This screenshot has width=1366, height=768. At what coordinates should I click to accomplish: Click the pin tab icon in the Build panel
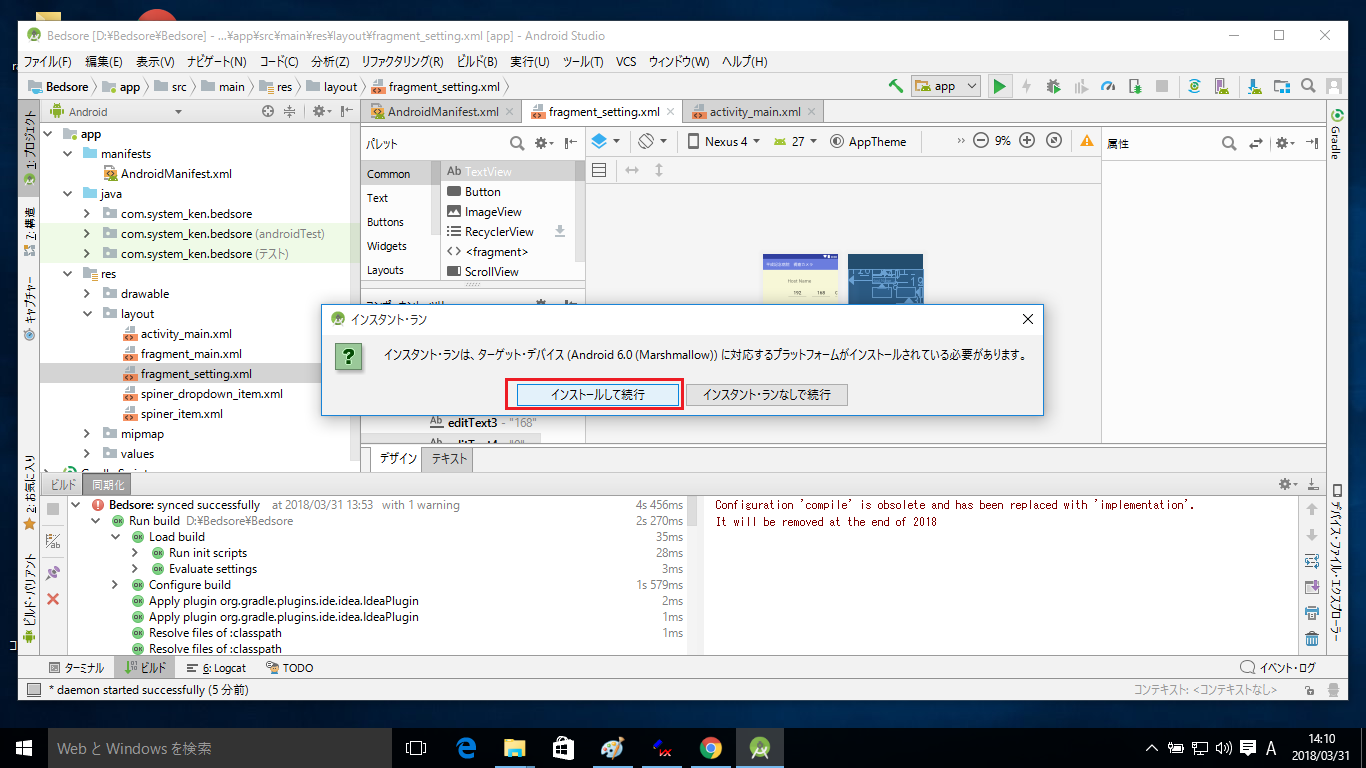[53, 573]
